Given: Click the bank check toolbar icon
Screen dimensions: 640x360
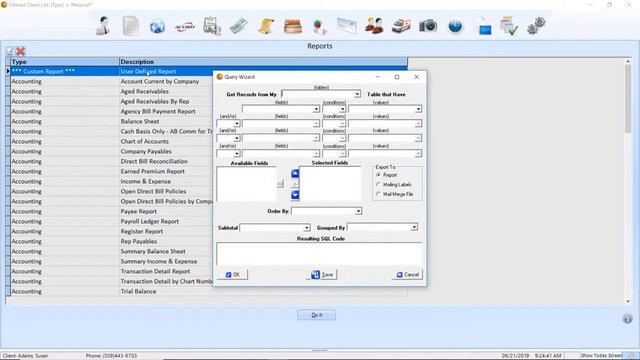Looking at the screenshot, I should 239,26.
